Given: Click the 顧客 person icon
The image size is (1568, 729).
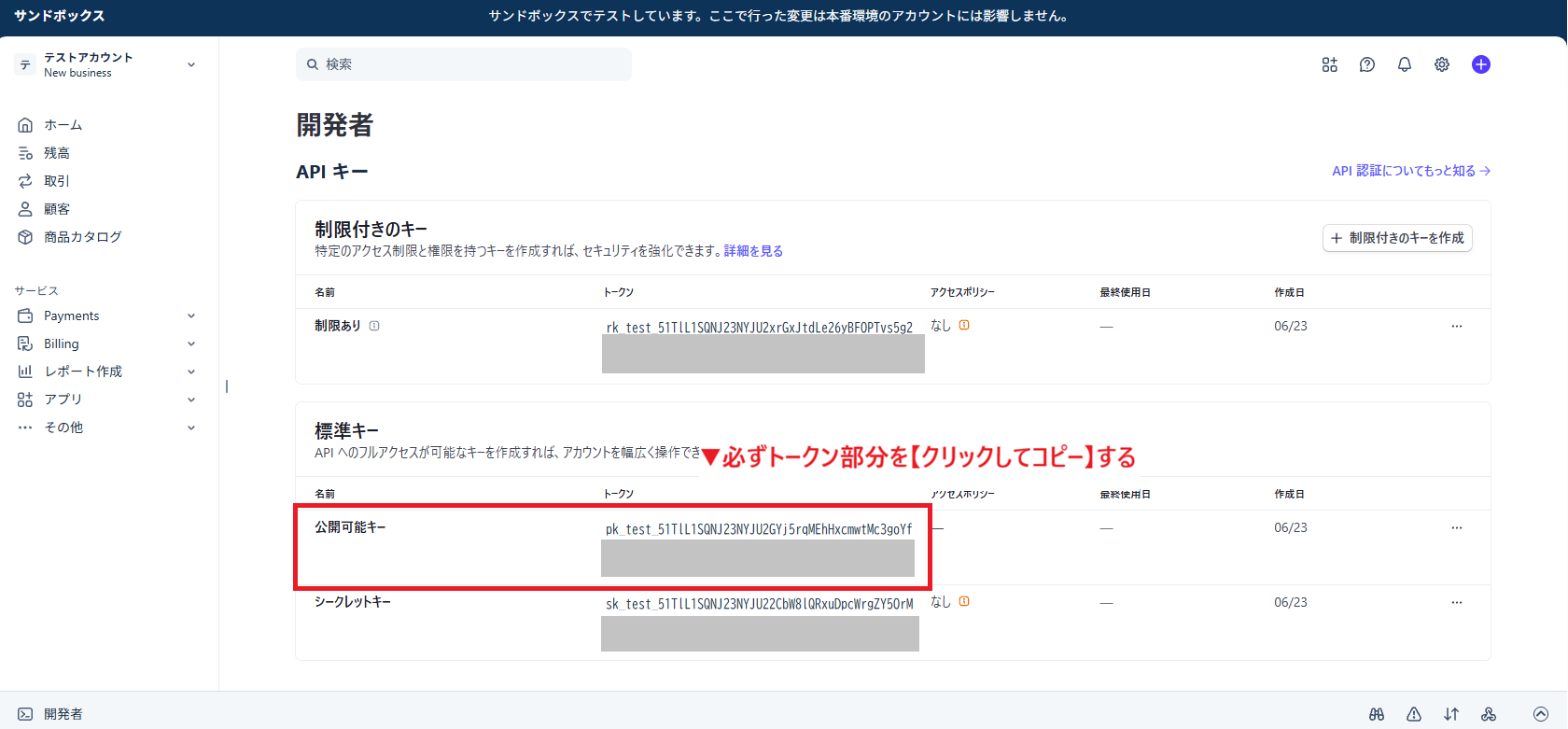Looking at the screenshot, I should (x=25, y=209).
